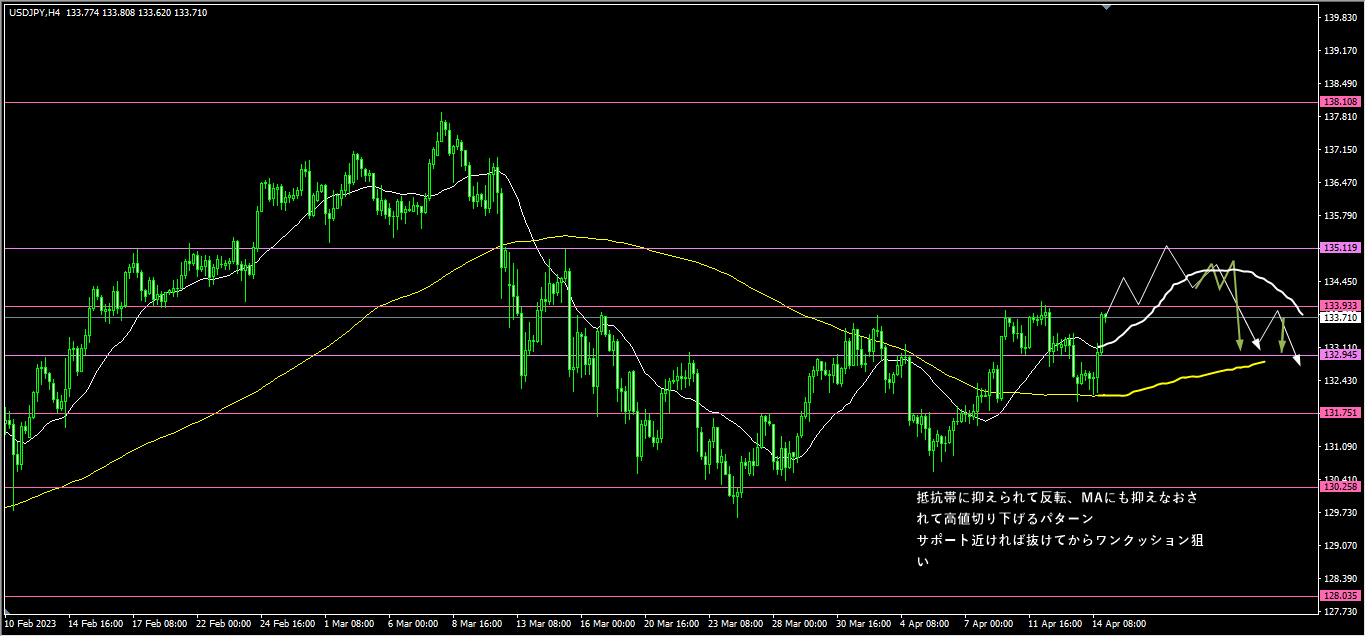Click the chart shift triangle marker at top

(1106, 6)
